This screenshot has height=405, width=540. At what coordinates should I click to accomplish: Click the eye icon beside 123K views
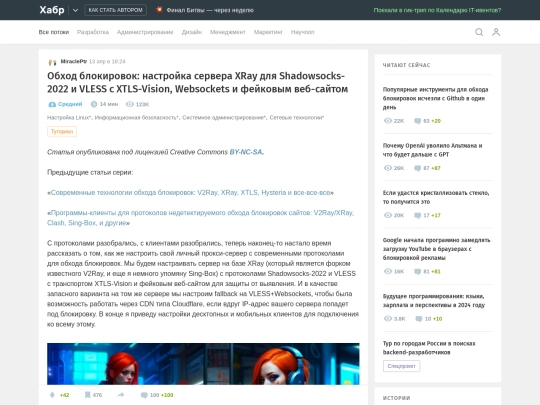129,104
